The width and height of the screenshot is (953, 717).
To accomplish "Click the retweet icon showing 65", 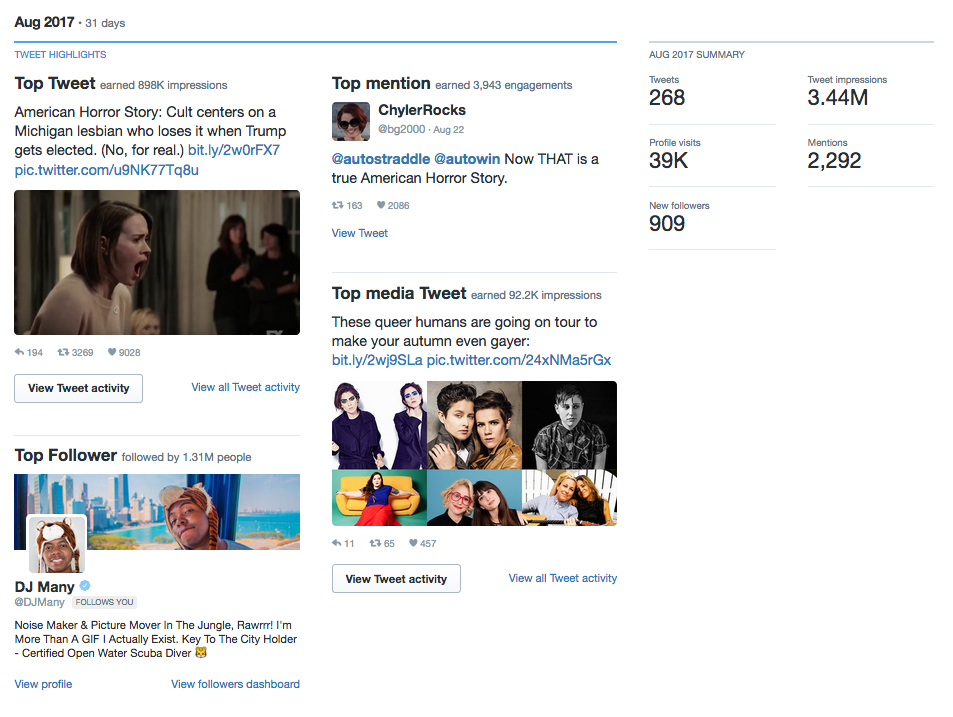I will click(x=376, y=543).
